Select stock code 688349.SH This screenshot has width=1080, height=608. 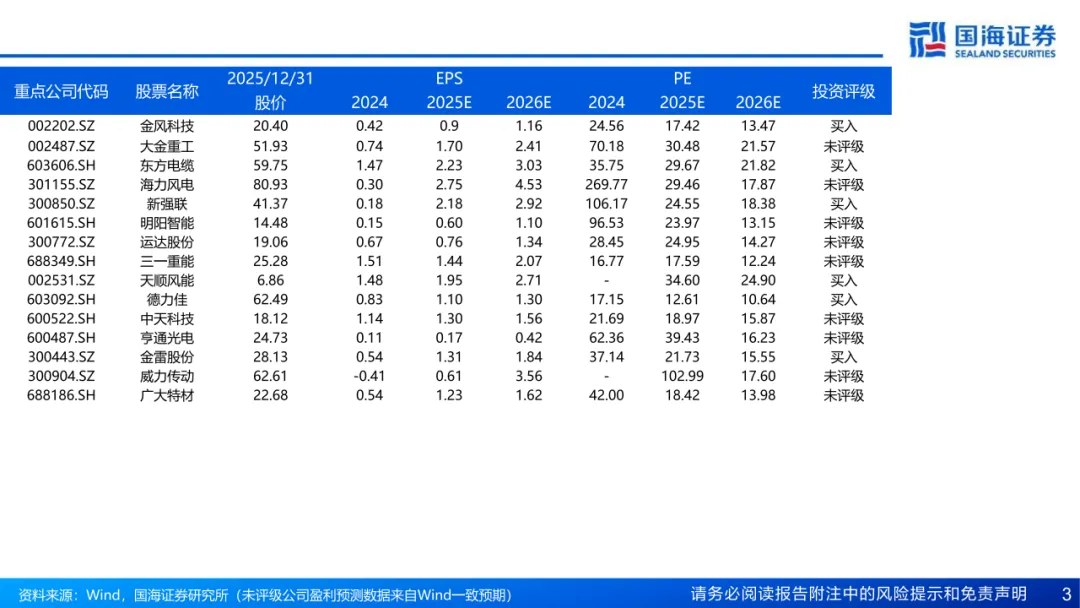61,262
